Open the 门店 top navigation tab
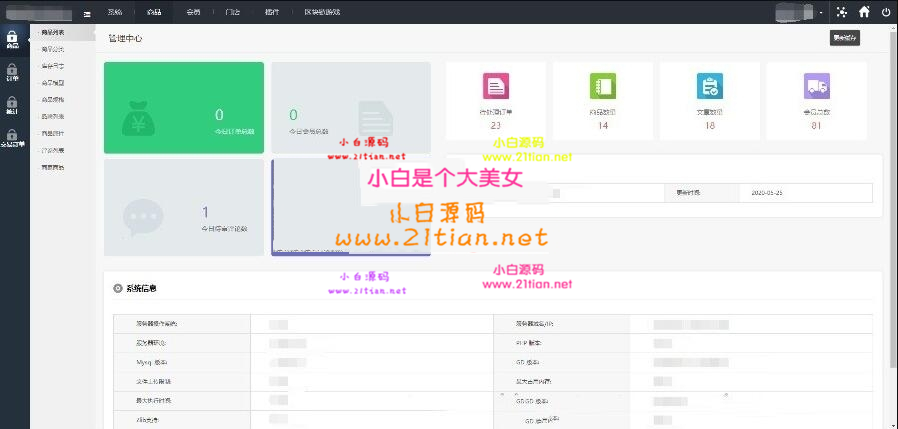This screenshot has height=429, width=898. click(233, 12)
